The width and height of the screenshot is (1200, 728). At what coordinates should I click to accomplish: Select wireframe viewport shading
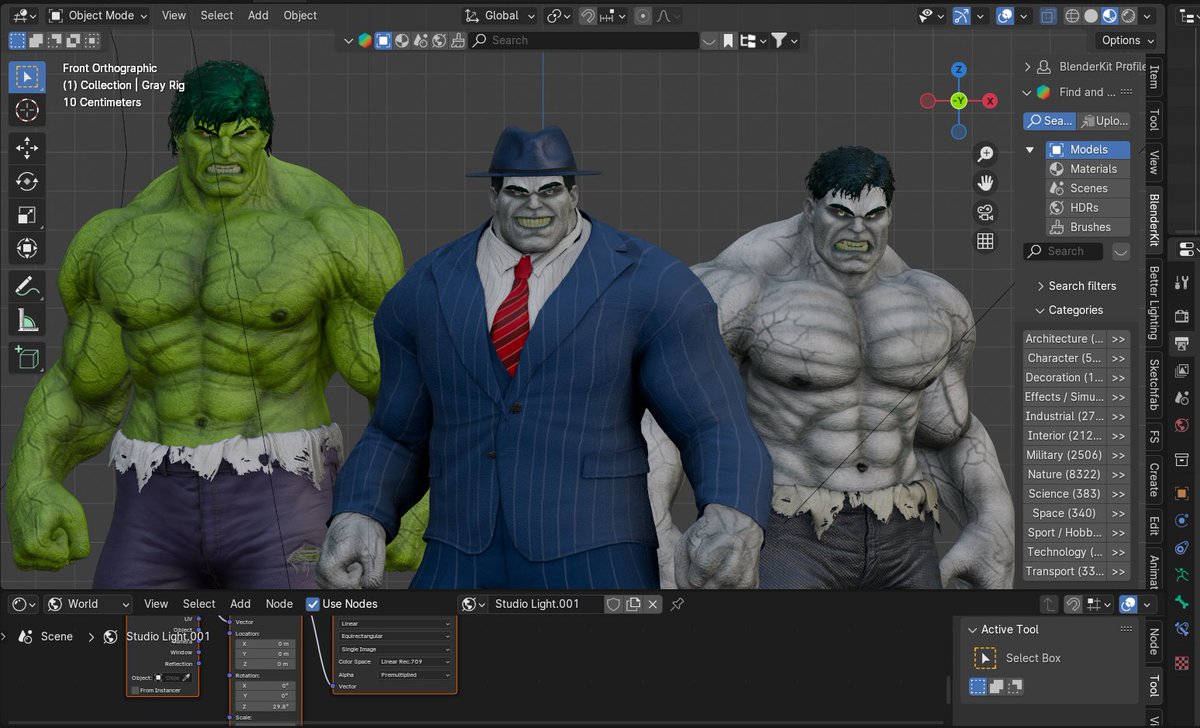(1074, 16)
